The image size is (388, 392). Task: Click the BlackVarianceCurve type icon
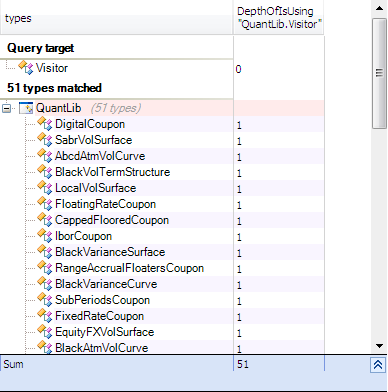(x=45, y=284)
